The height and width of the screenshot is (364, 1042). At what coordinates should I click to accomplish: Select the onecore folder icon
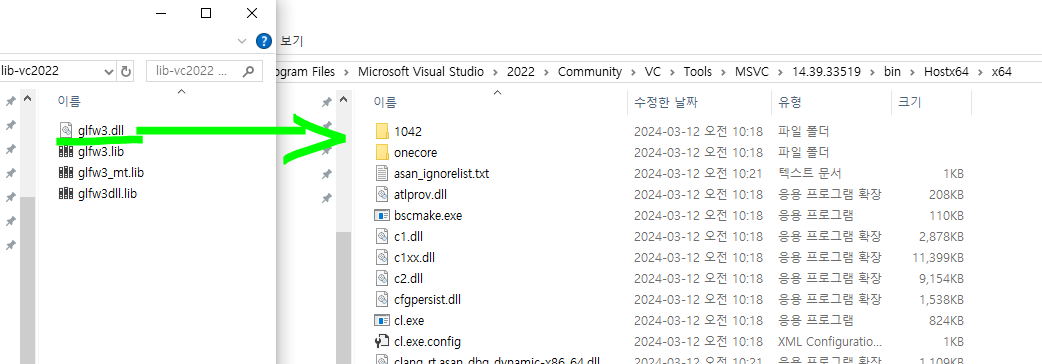click(x=382, y=152)
